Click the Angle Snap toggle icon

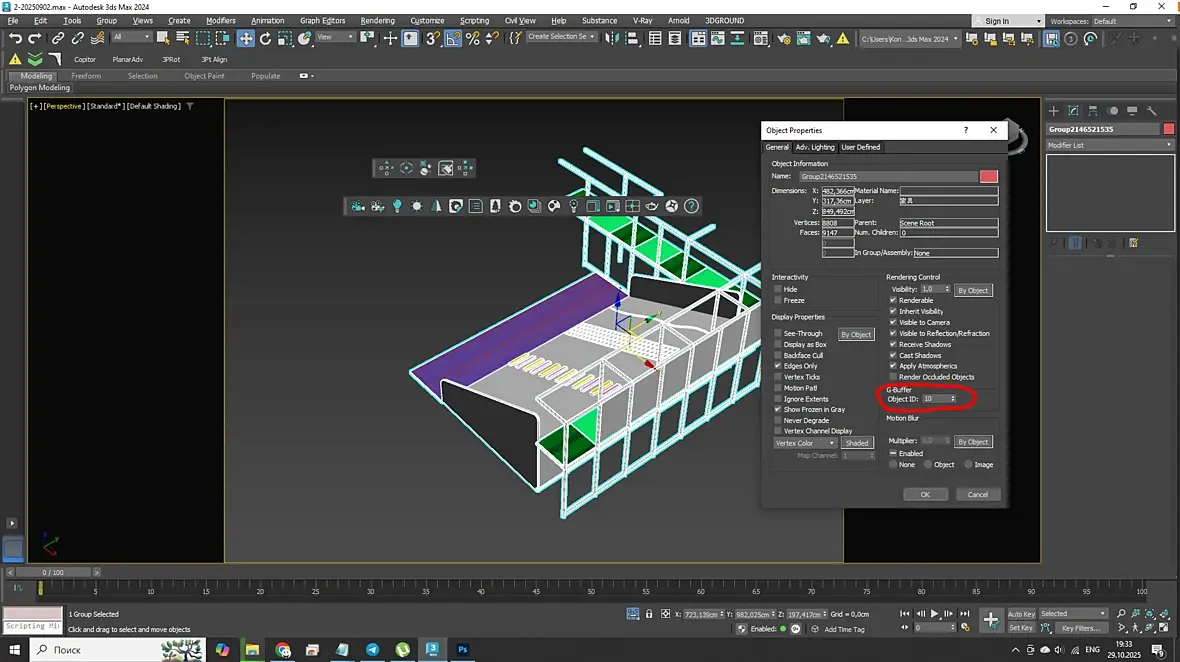point(453,38)
